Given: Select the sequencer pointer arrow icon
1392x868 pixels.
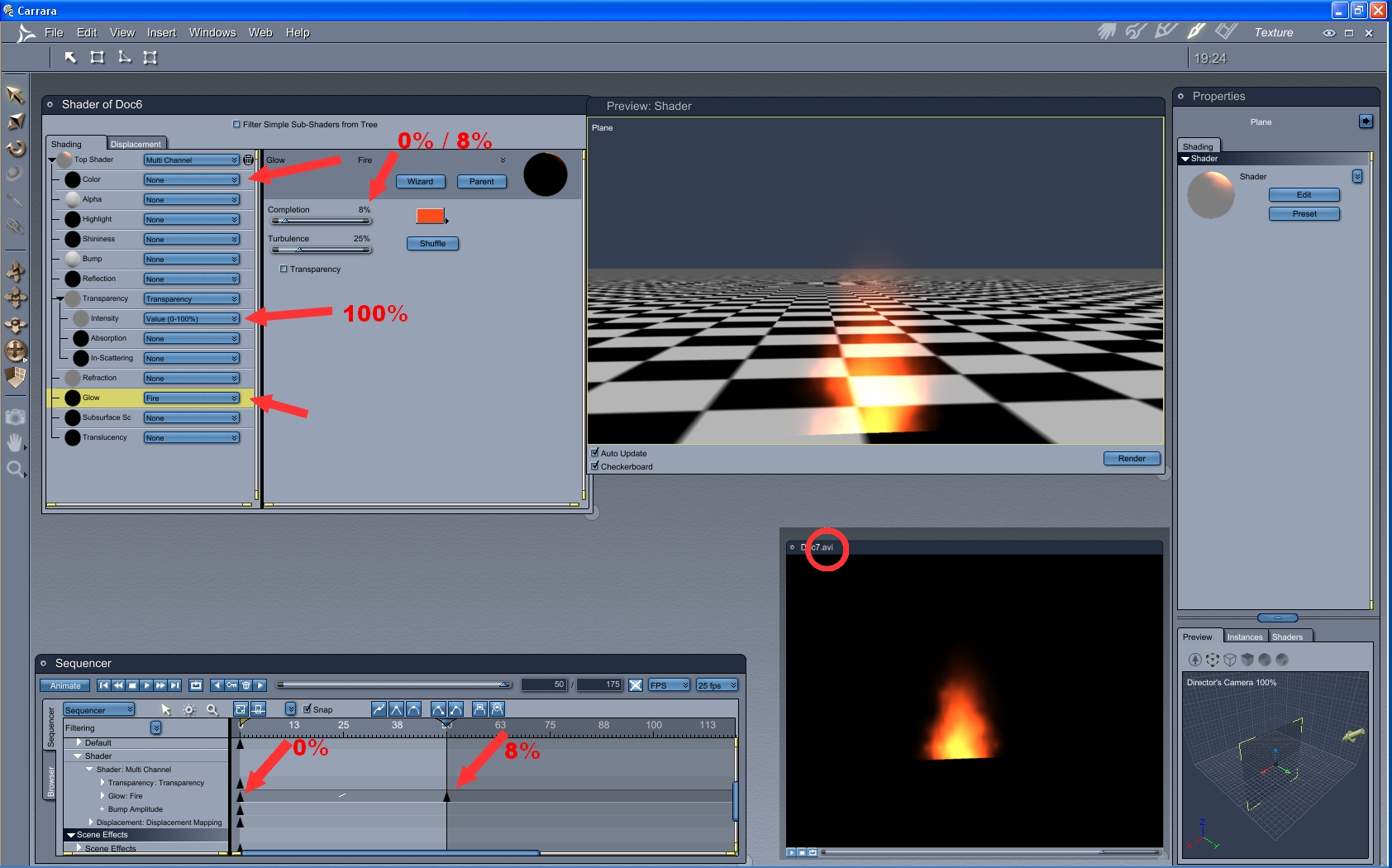Looking at the screenshot, I should [x=165, y=709].
